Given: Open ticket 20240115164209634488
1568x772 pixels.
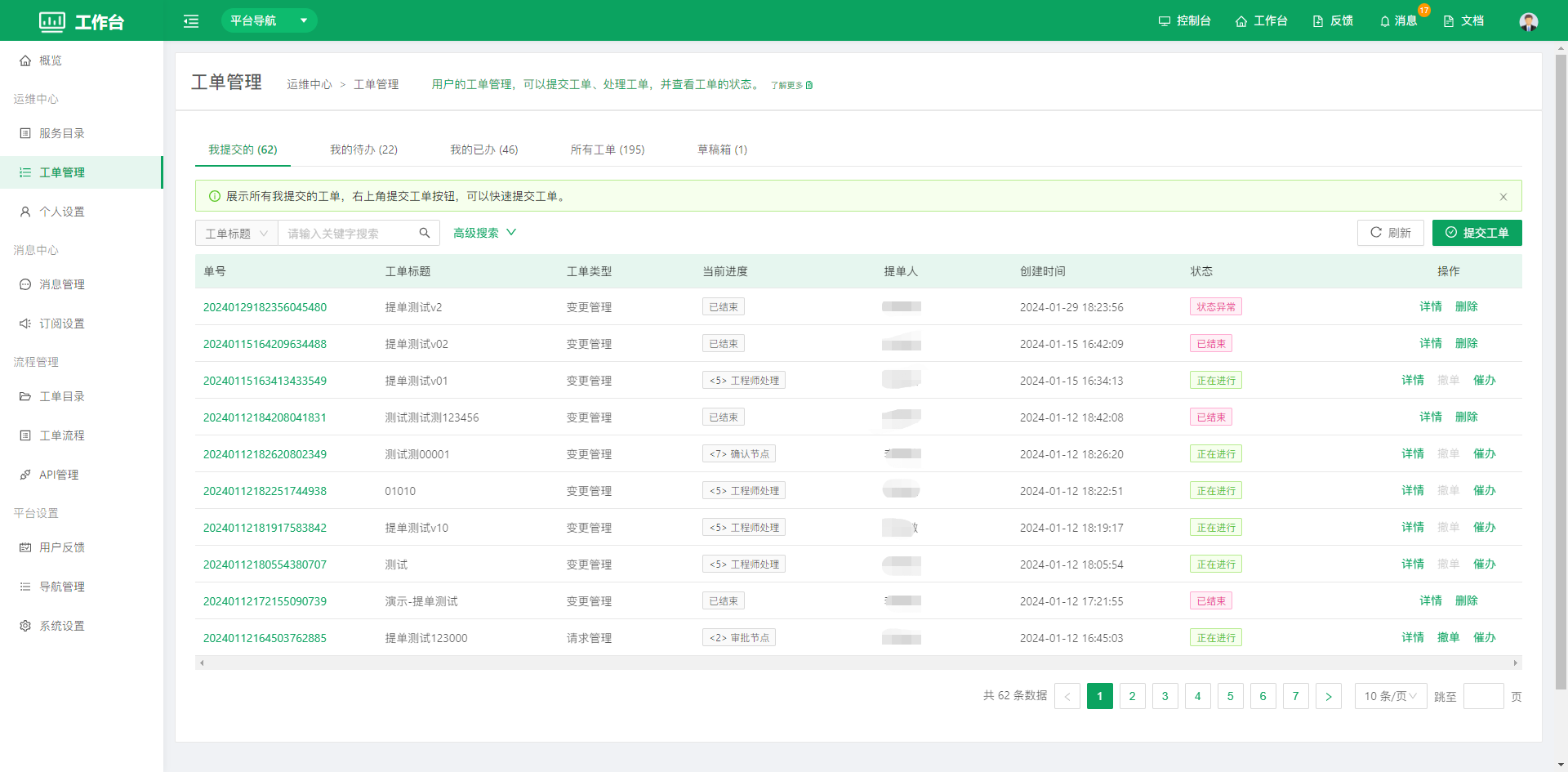Looking at the screenshot, I should coord(265,344).
